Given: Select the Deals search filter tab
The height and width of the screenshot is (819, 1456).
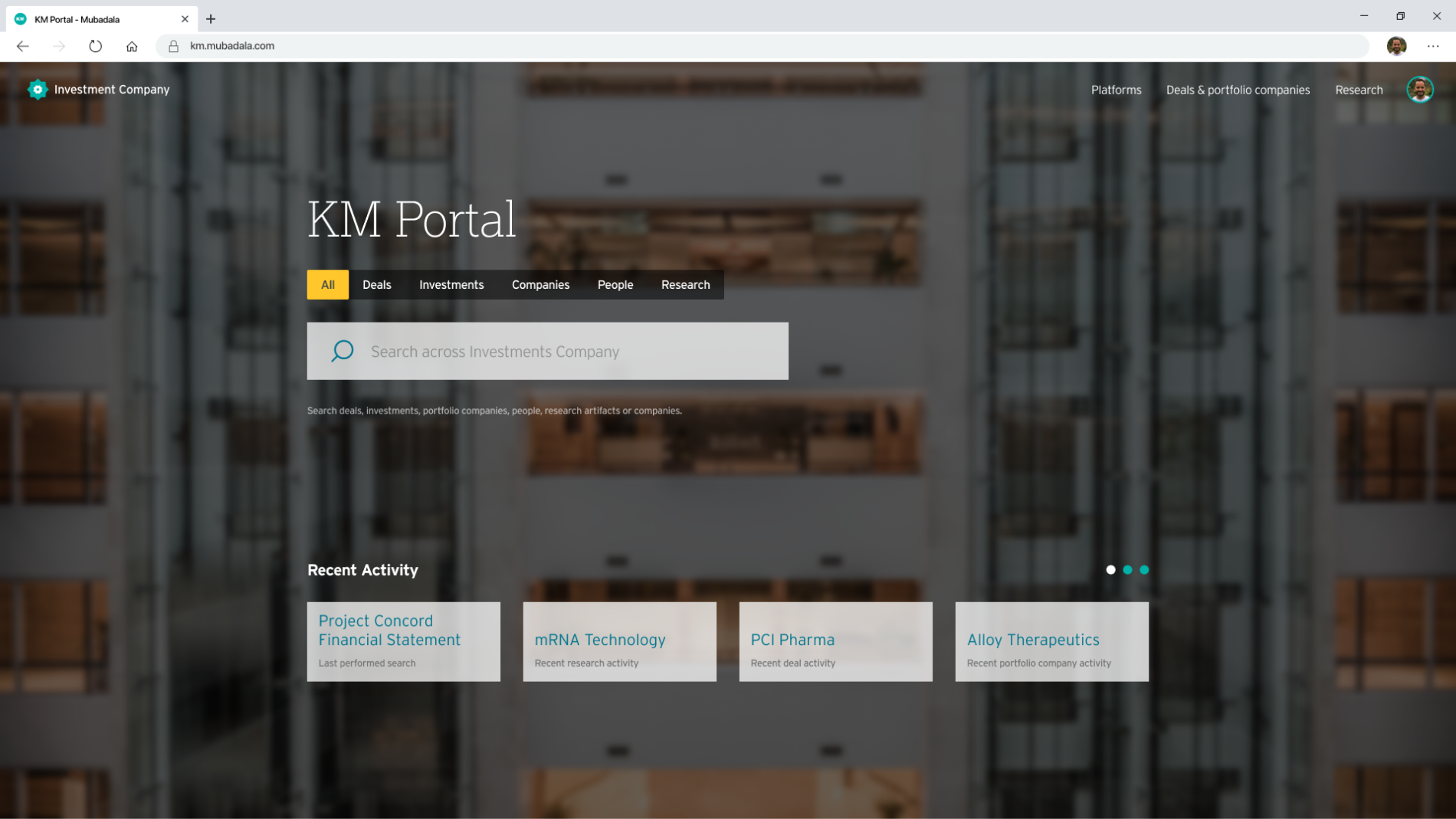Looking at the screenshot, I should click(x=376, y=285).
